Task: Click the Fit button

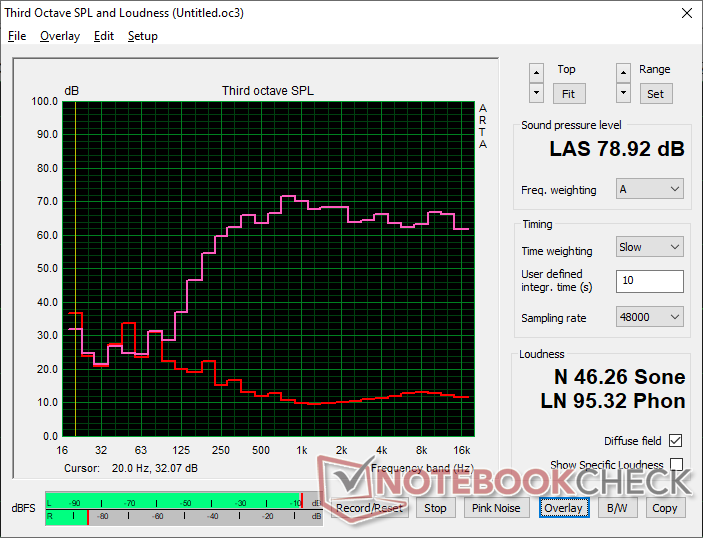Action: (x=568, y=94)
